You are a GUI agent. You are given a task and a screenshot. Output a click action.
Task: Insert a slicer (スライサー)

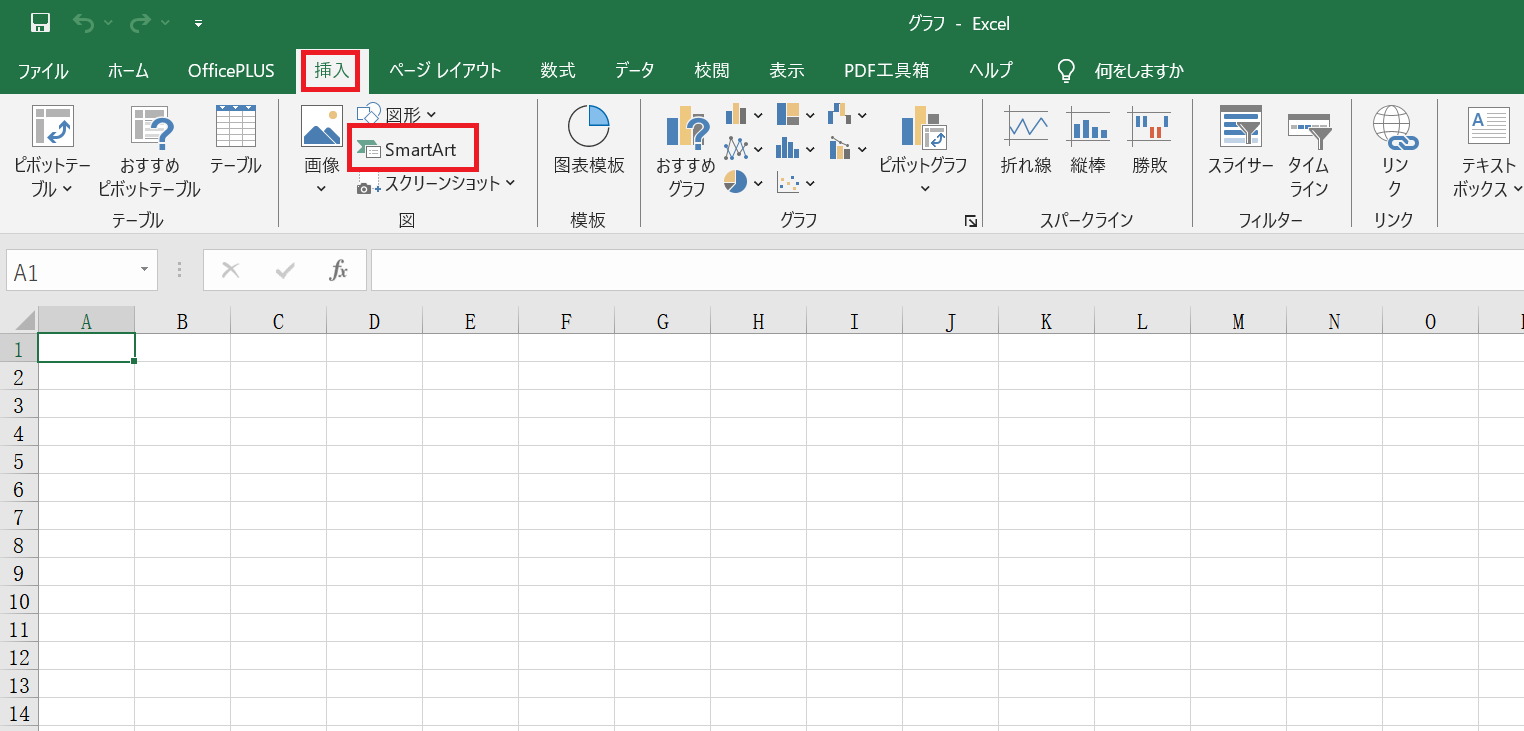1240,140
